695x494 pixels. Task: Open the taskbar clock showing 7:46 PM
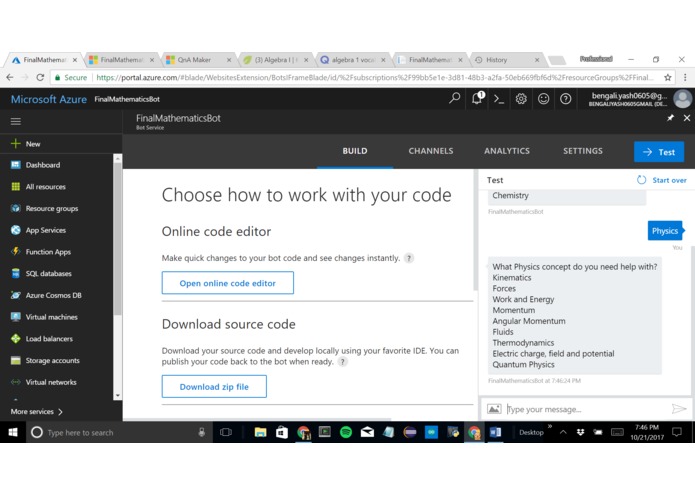647,432
